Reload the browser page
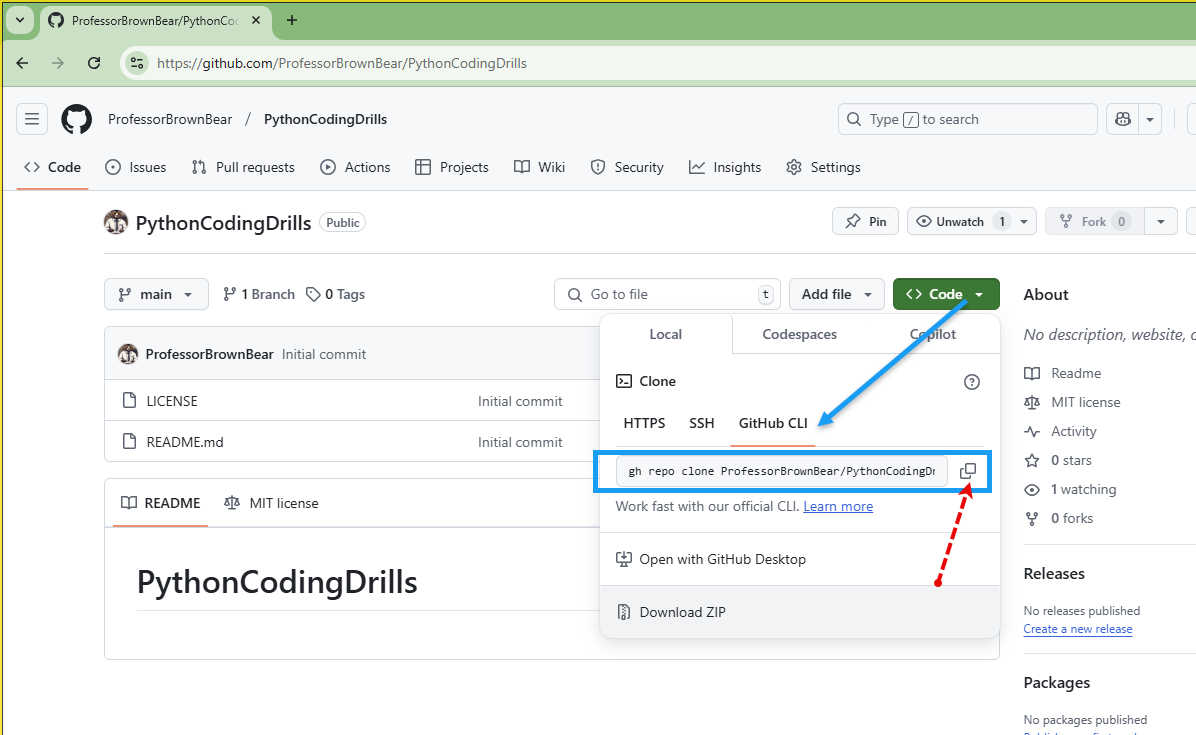 pos(94,63)
